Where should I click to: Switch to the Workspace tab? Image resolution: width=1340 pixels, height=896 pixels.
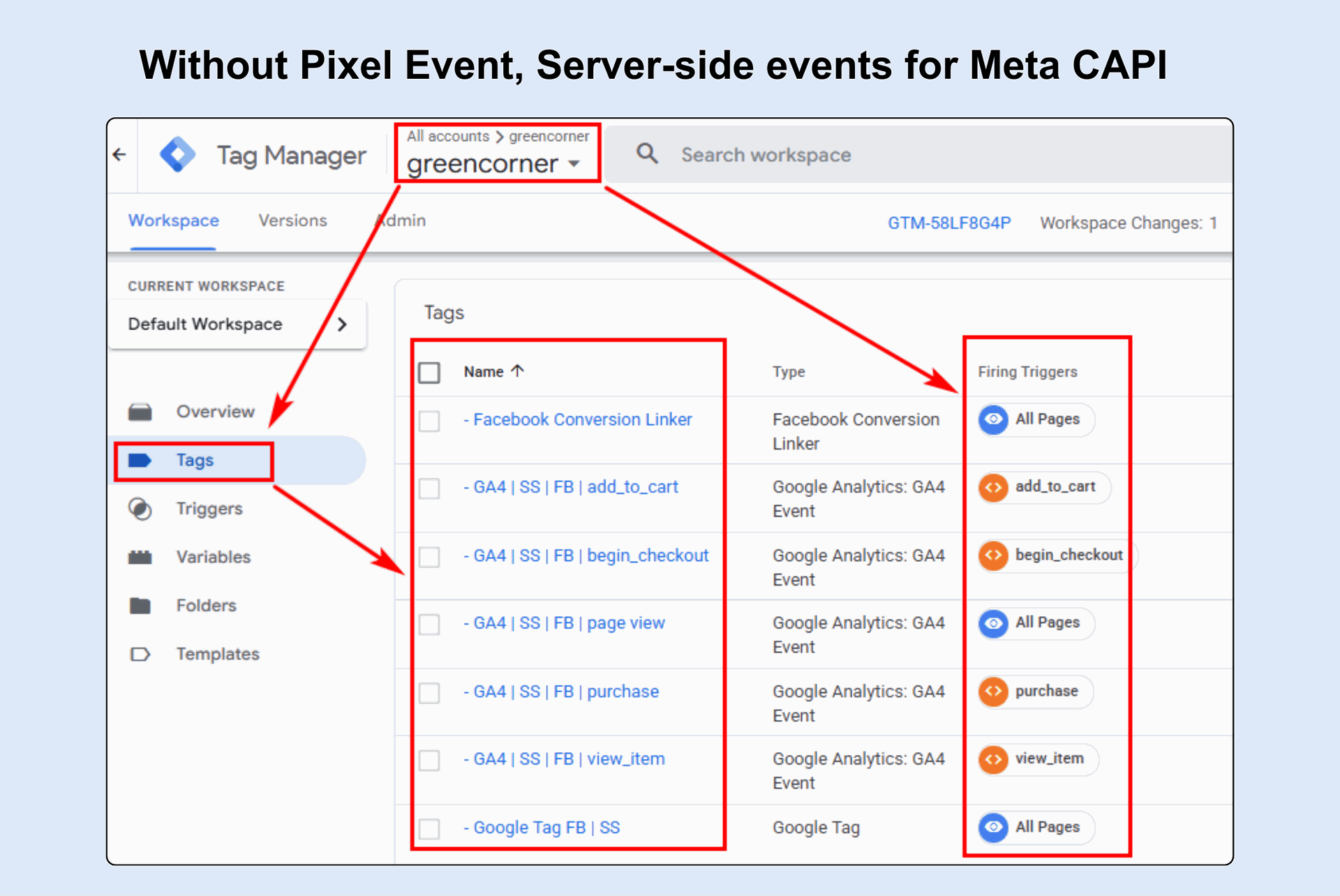(173, 221)
